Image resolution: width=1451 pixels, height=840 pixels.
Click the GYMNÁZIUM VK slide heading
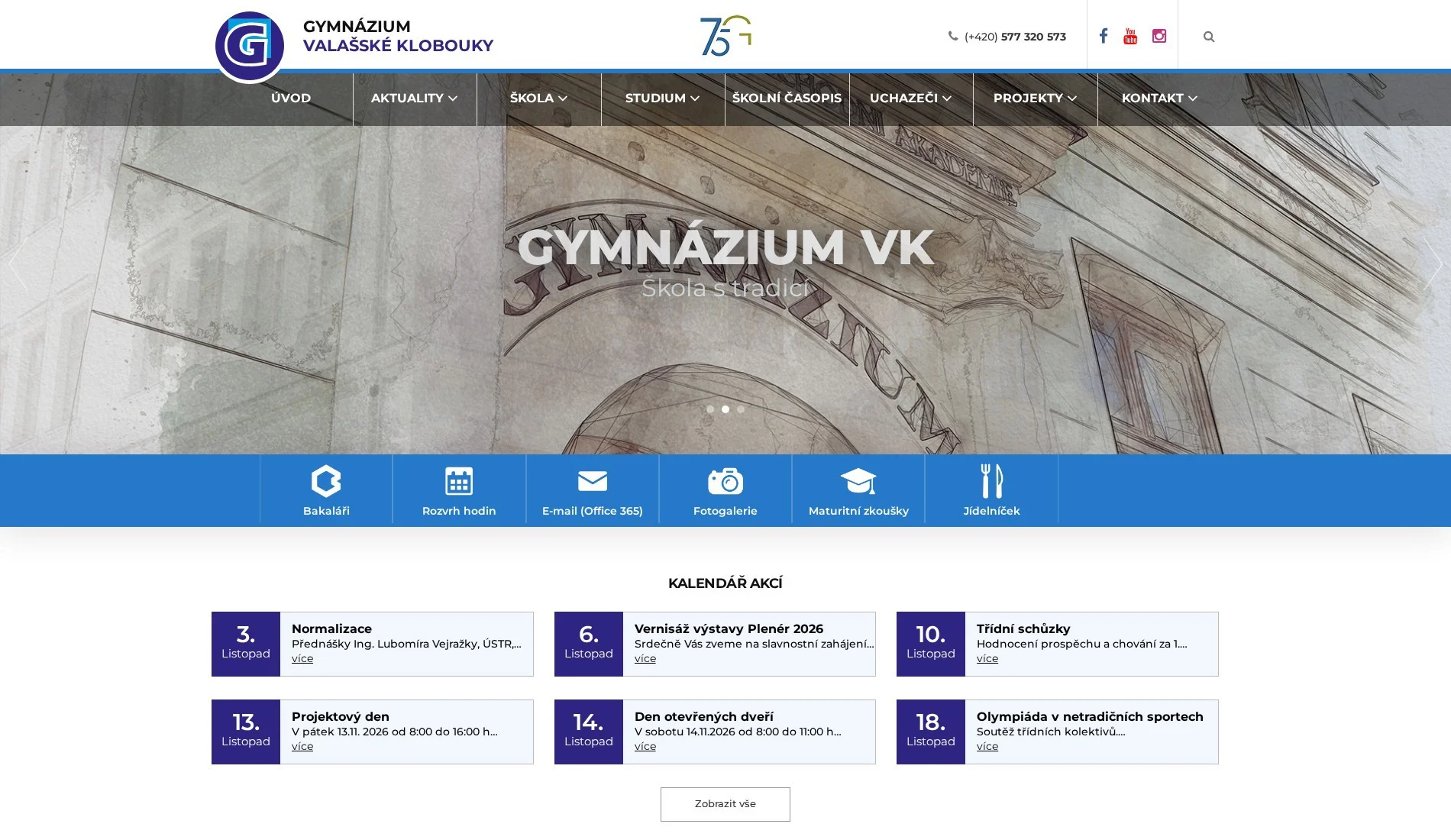coord(725,247)
